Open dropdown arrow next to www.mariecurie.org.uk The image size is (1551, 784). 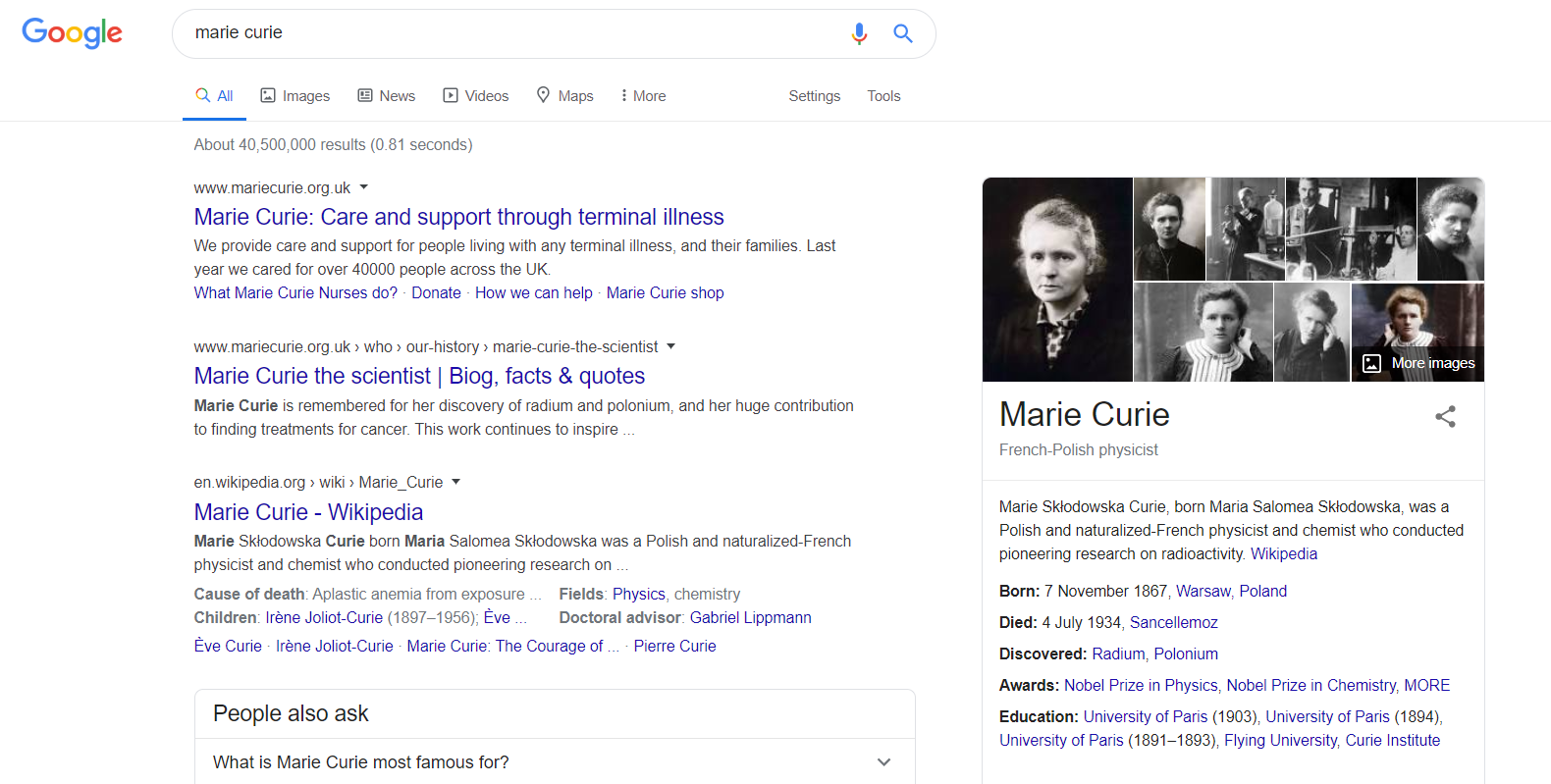tap(364, 186)
